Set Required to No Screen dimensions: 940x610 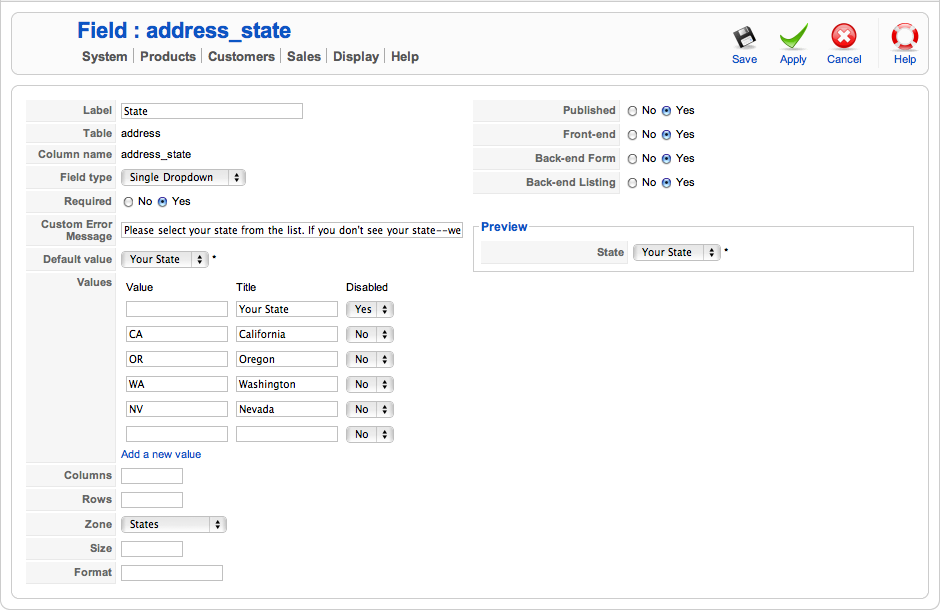click(x=128, y=202)
